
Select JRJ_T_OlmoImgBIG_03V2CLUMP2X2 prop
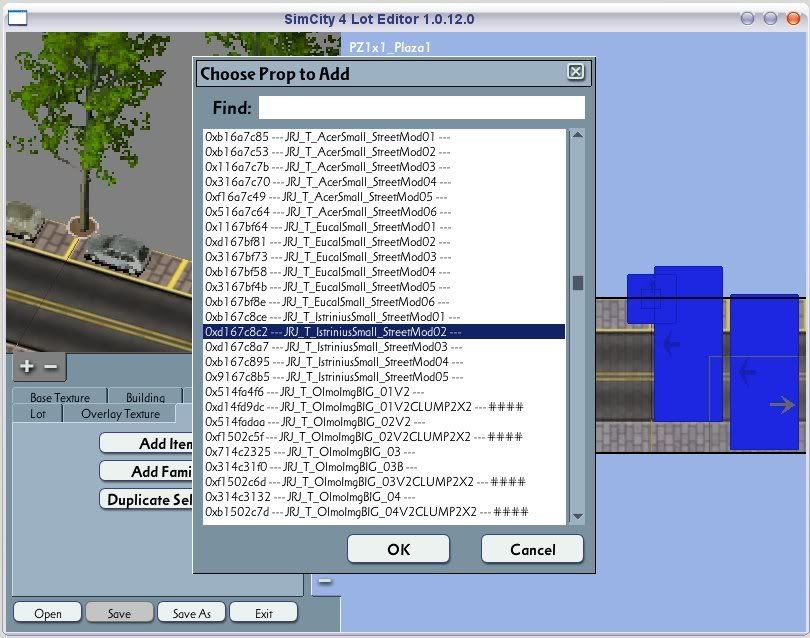tap(384, 481)
